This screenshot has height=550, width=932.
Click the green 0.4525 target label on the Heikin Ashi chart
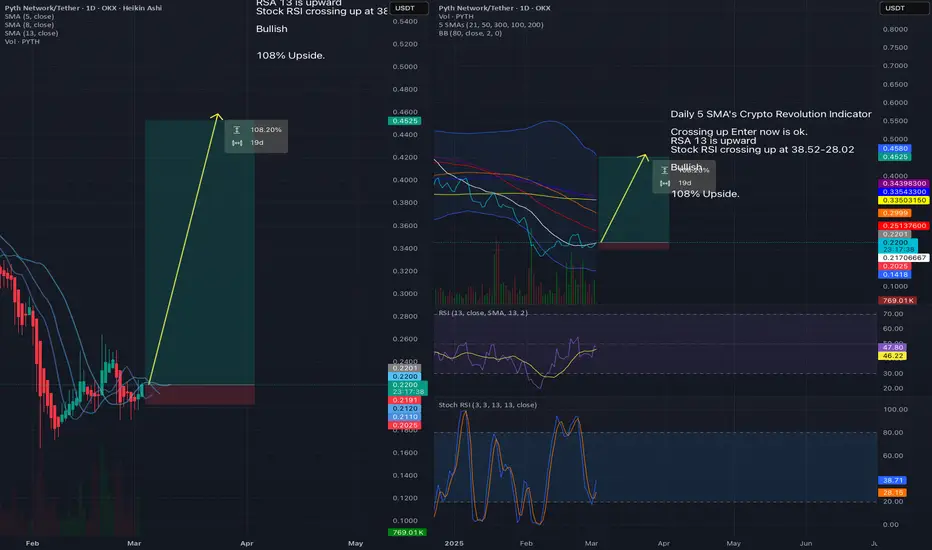point(405,121)
